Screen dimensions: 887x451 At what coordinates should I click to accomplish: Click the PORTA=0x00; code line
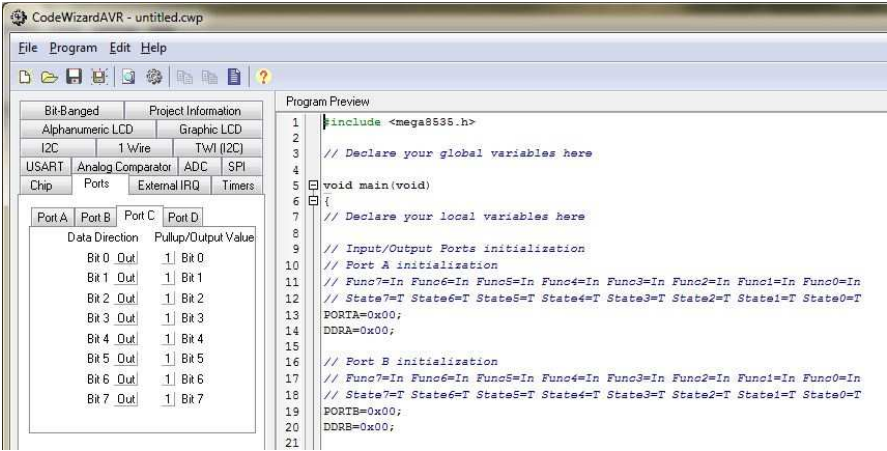(x=363, y=315)
